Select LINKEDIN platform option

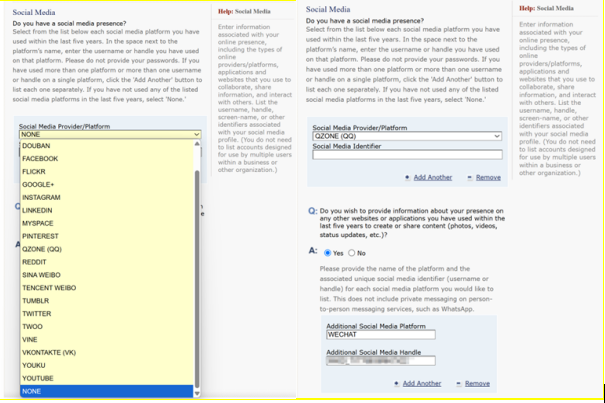pos(107,210)
